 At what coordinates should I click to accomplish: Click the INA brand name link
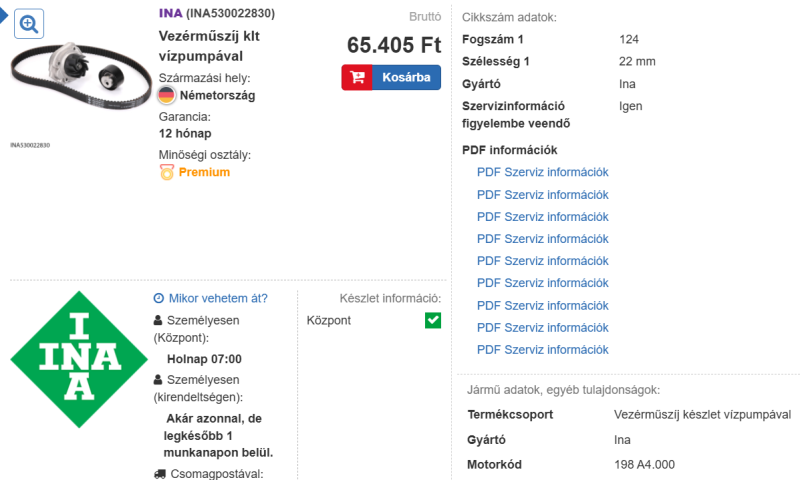pos(171,13)
